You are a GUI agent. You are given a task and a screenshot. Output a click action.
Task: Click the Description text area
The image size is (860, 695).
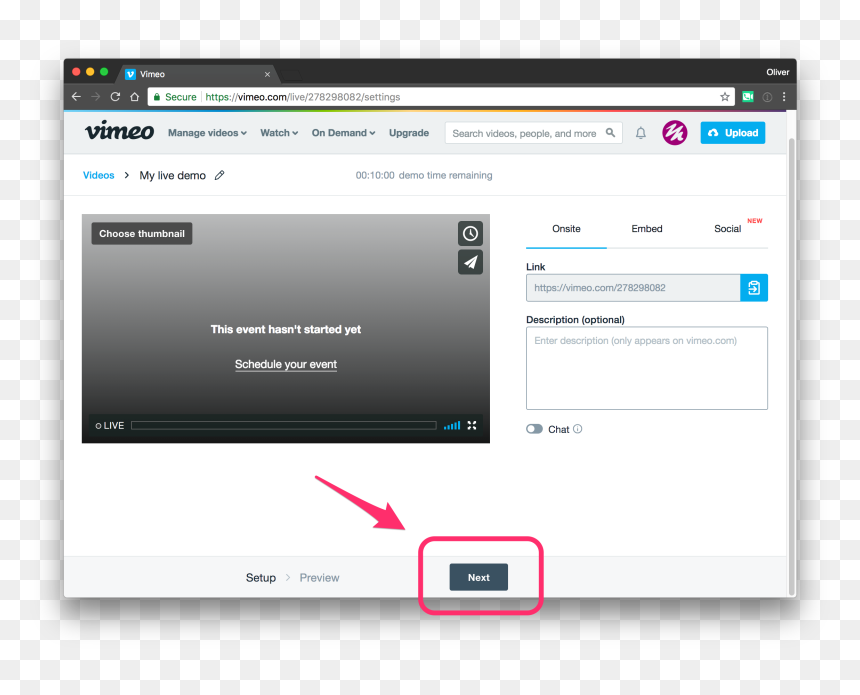pyautogui.click(x=647, y=368)
